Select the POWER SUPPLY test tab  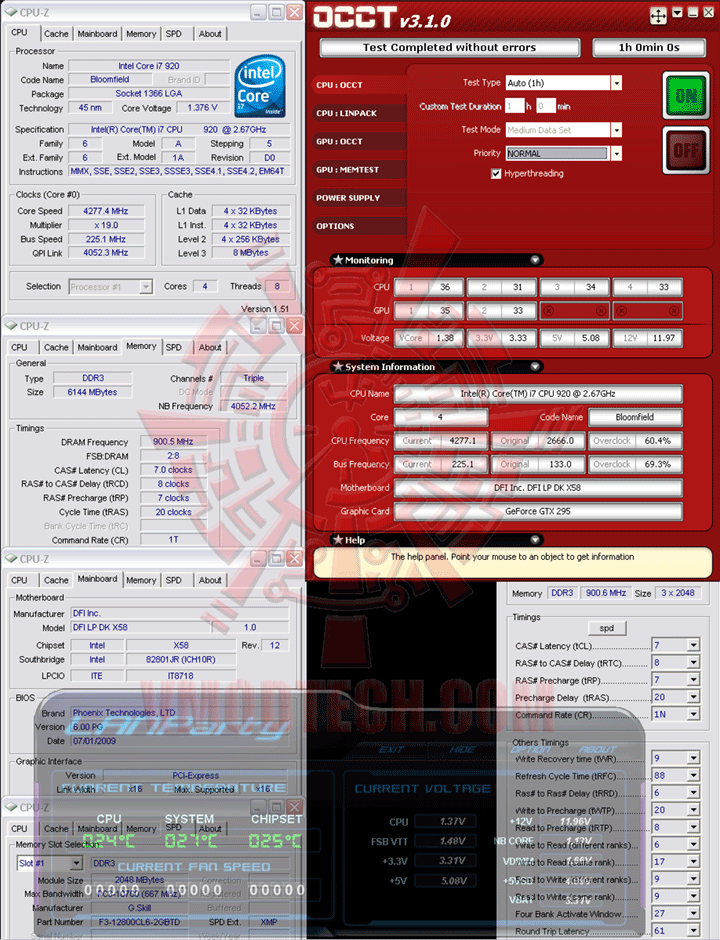357,198
